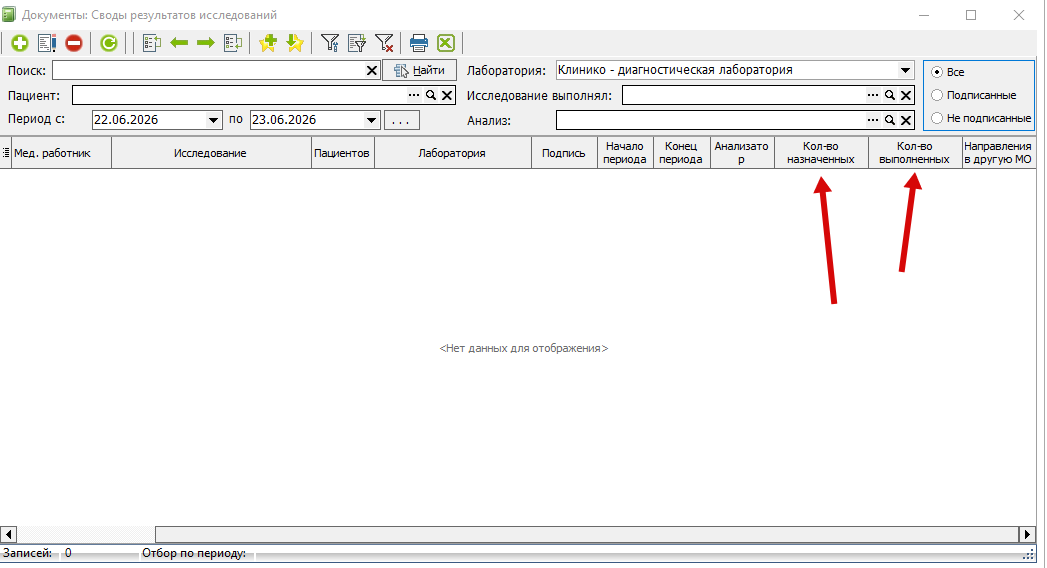
Task: Sort by the Мед. работник column
Action: click(x=61, y=153)
